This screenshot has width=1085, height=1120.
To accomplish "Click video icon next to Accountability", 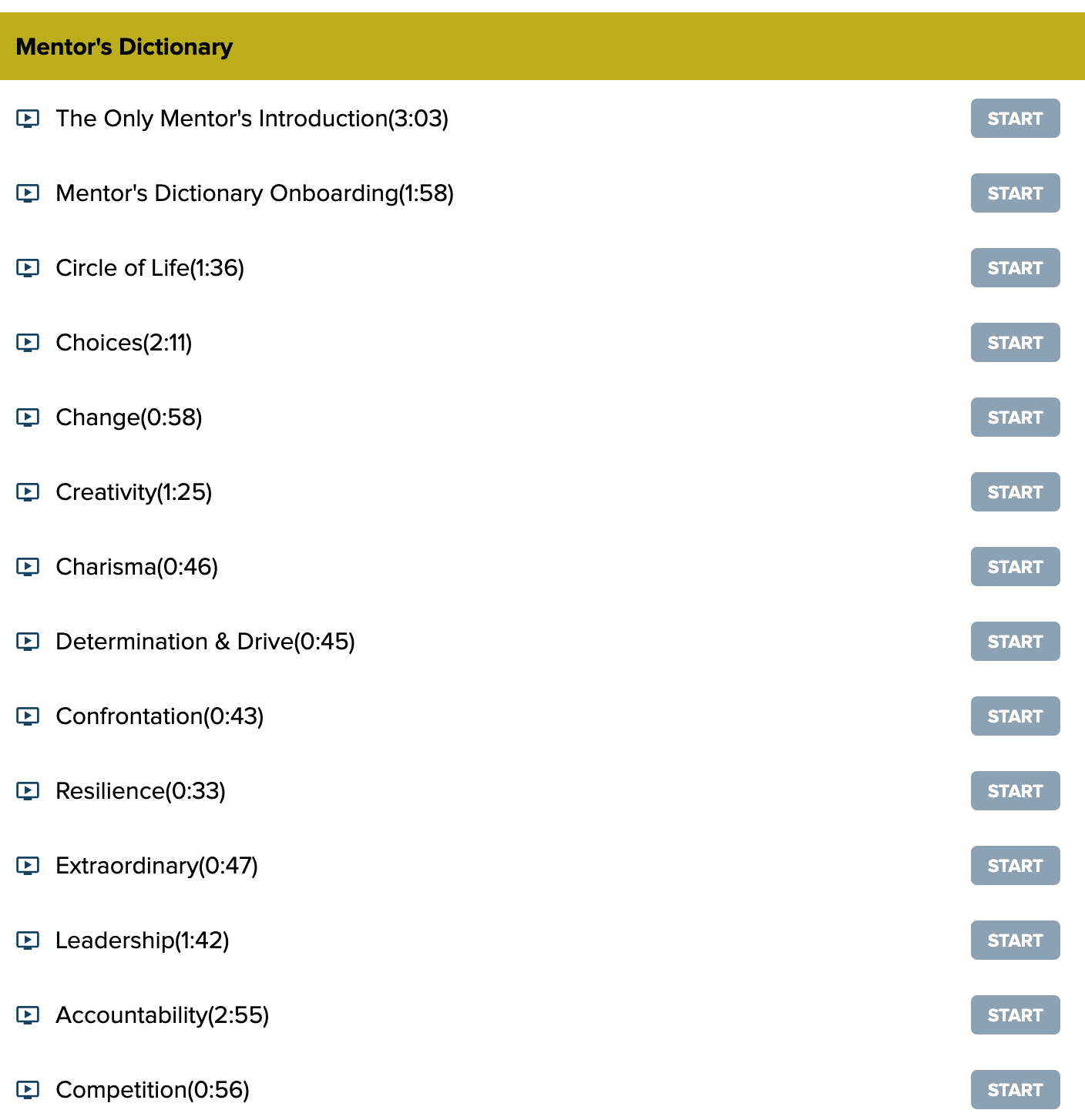I will [x=28, y=1015].
